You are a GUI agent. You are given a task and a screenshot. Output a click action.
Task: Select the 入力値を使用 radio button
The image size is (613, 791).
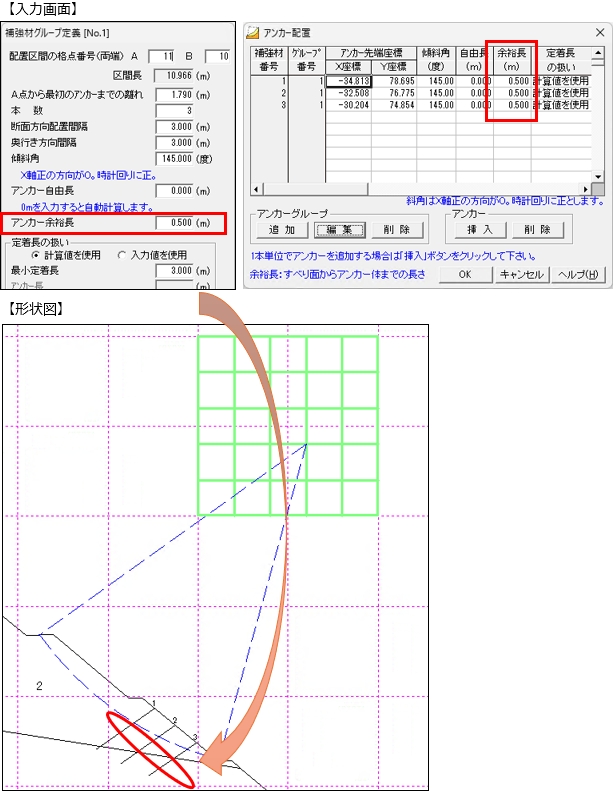[x=121, y=255]
